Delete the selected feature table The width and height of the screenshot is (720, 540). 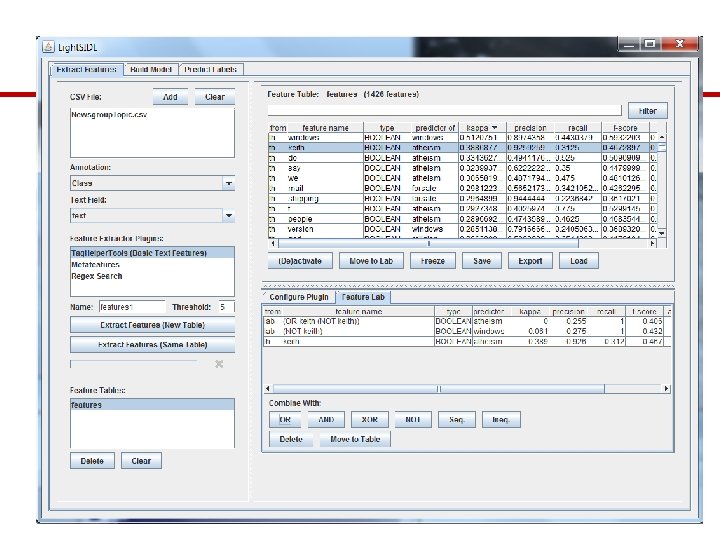[92, 461]
